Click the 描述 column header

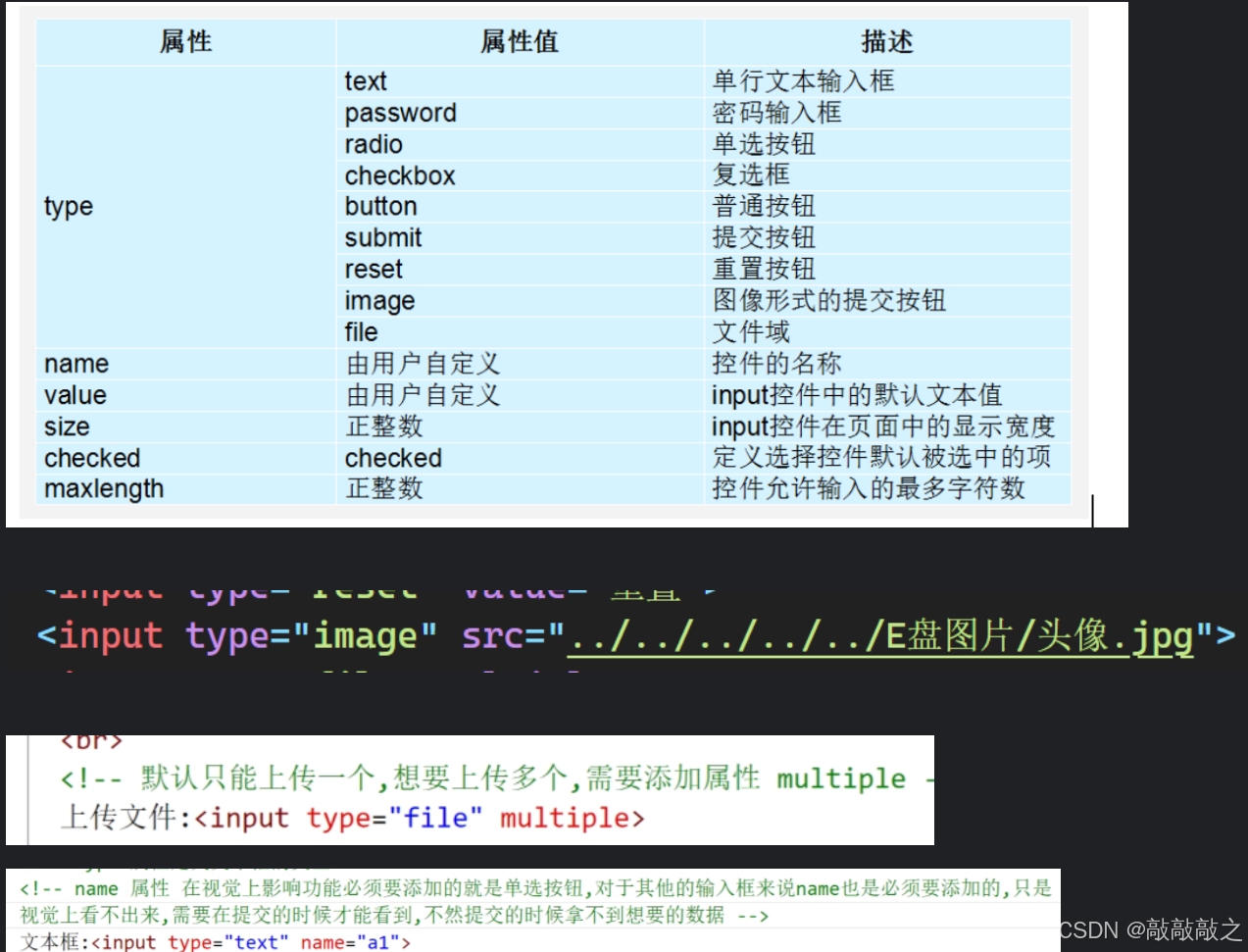click(885, 42)
